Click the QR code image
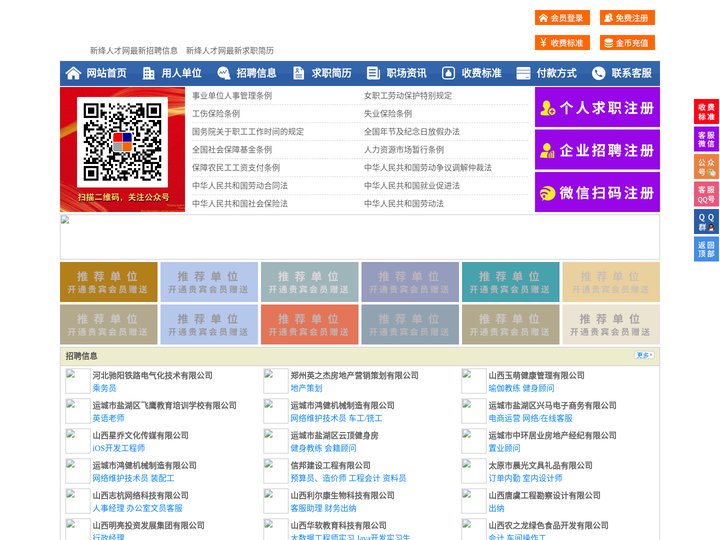Screen dimensions: 720x540 [122, 142]
